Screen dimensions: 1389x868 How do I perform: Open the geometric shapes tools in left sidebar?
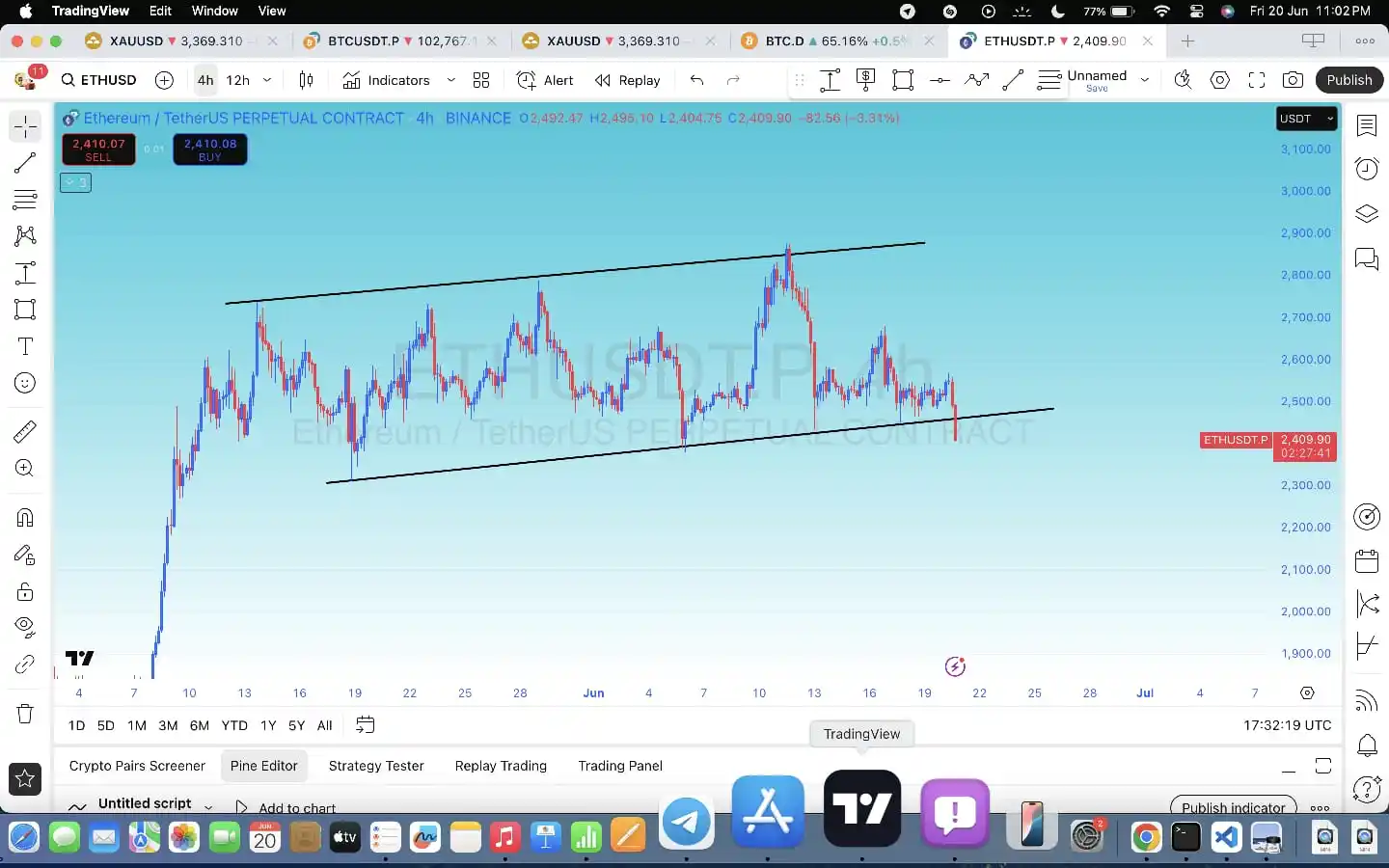point(25,310)
